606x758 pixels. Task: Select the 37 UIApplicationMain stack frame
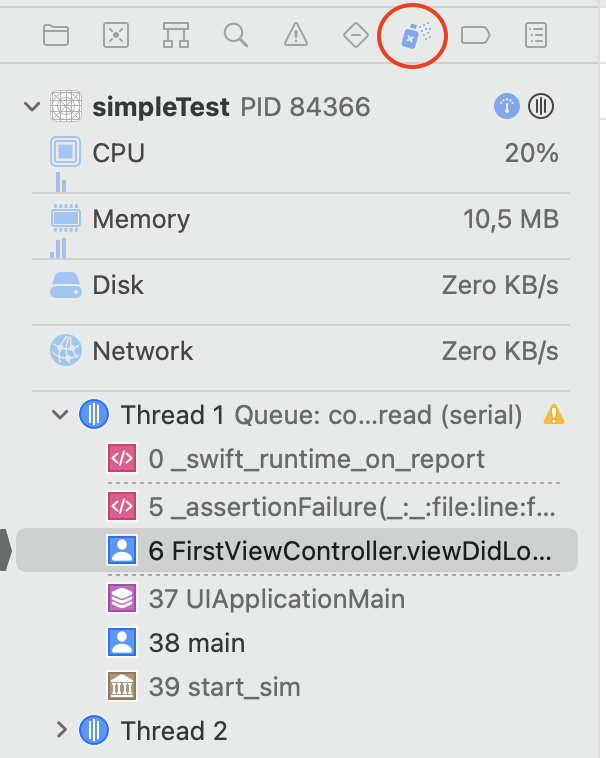point(276,599)
